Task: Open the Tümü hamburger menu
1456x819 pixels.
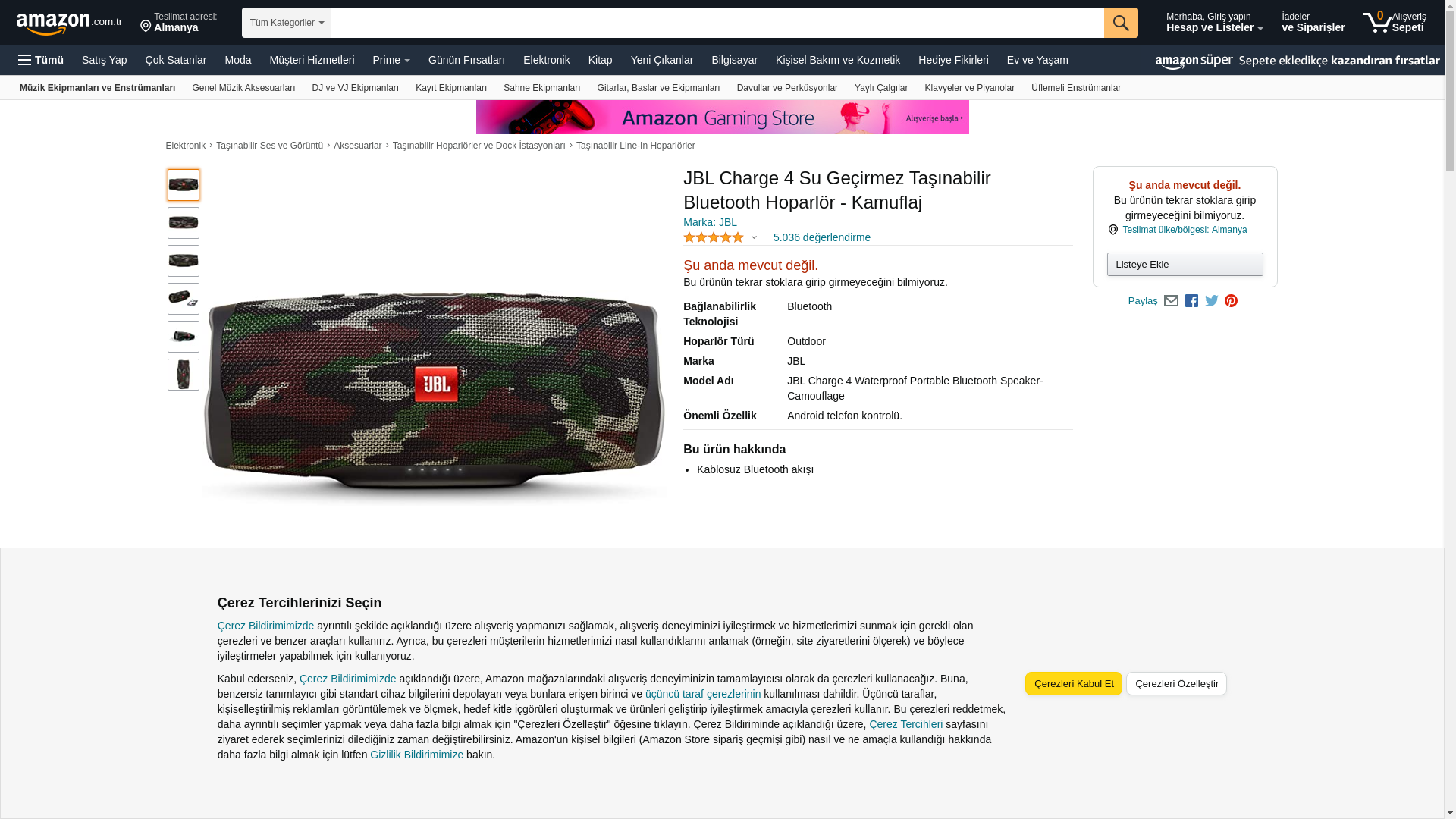Action: (41, 60)
